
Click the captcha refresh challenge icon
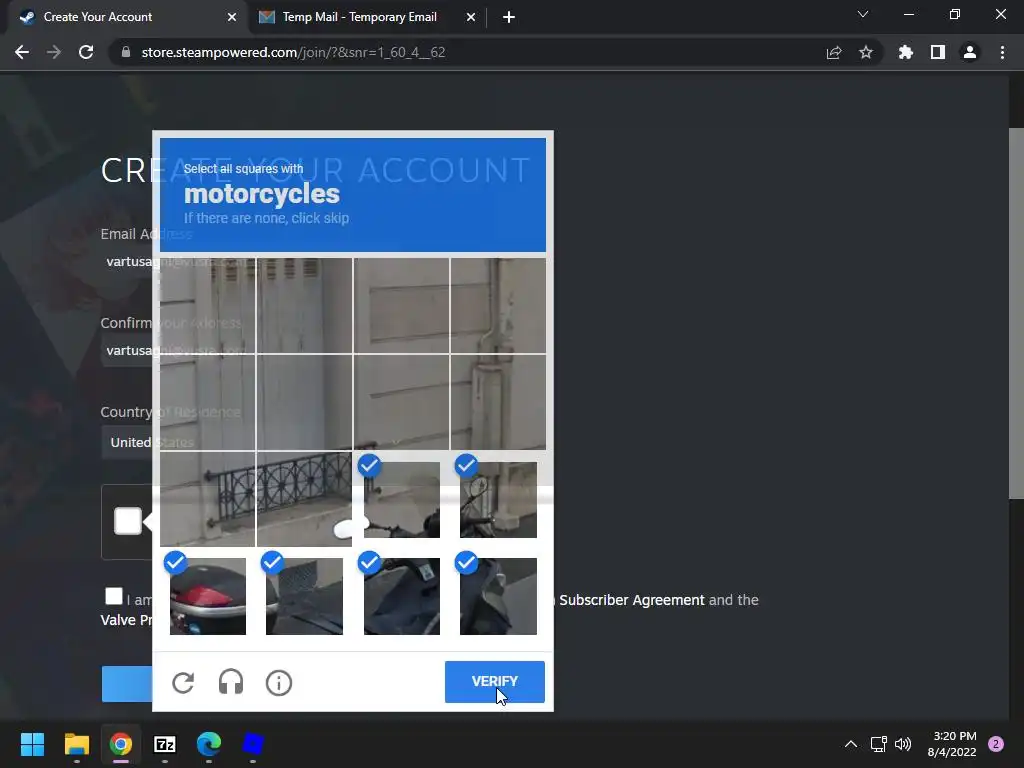pos(183,682)
